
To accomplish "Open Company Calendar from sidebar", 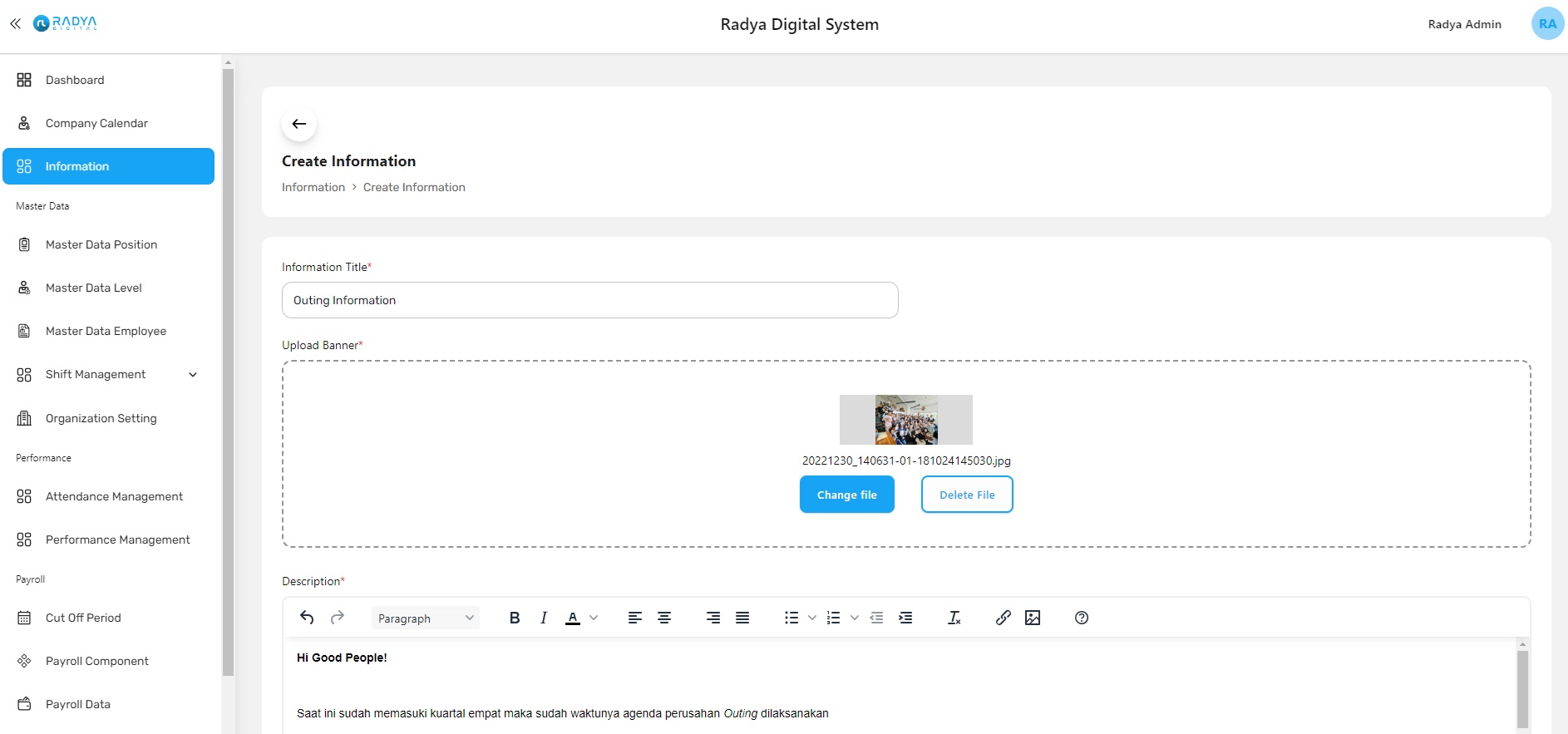I will [x=109, y=123].
